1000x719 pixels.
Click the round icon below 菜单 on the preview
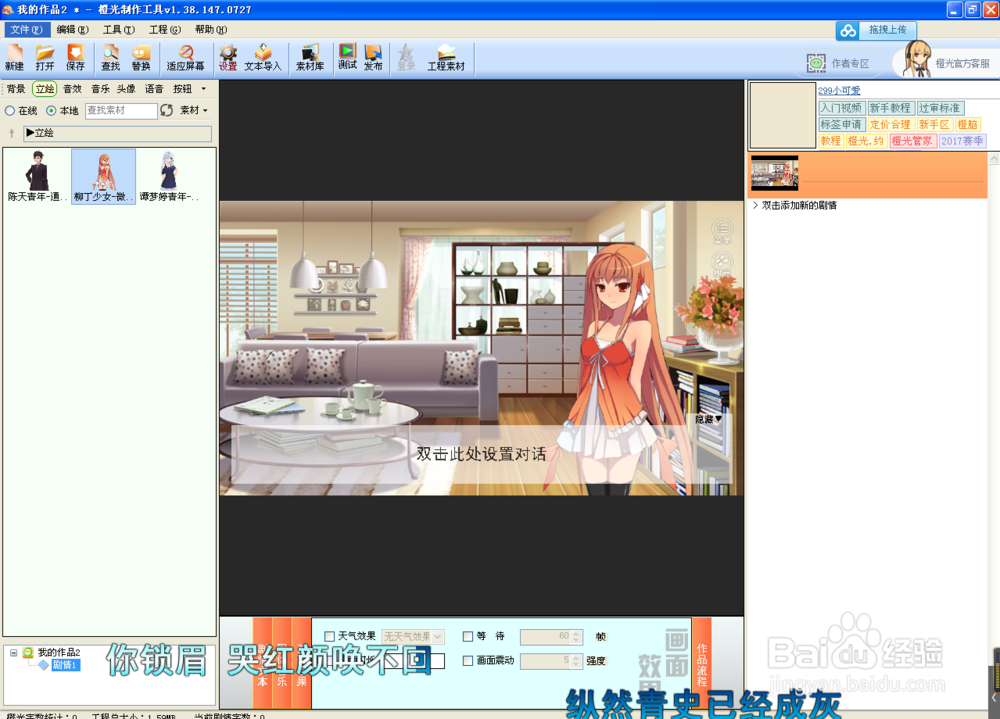pyautogui.click(x=722, y=263)
